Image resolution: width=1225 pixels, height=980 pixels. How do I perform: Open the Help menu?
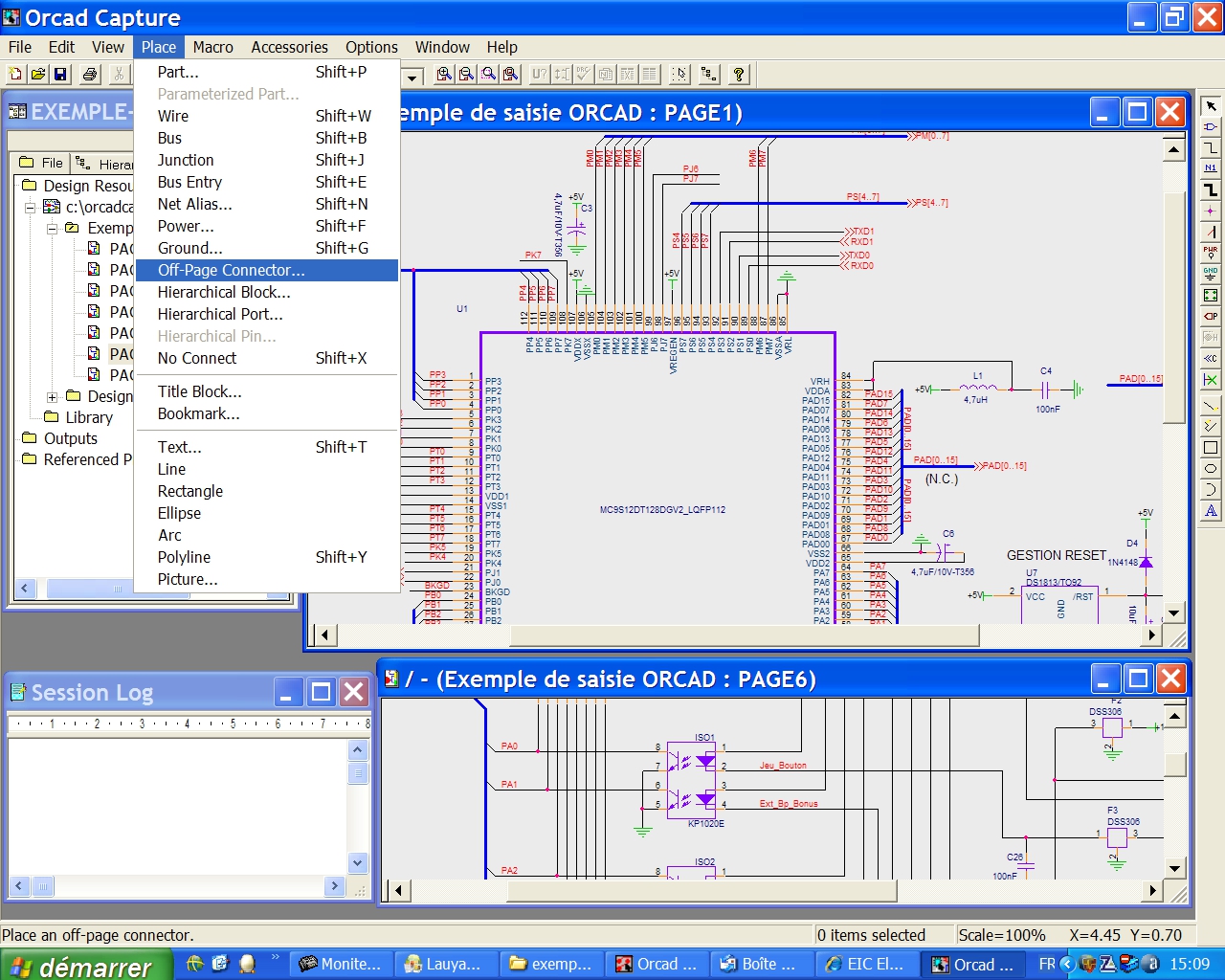click(501, 47)
